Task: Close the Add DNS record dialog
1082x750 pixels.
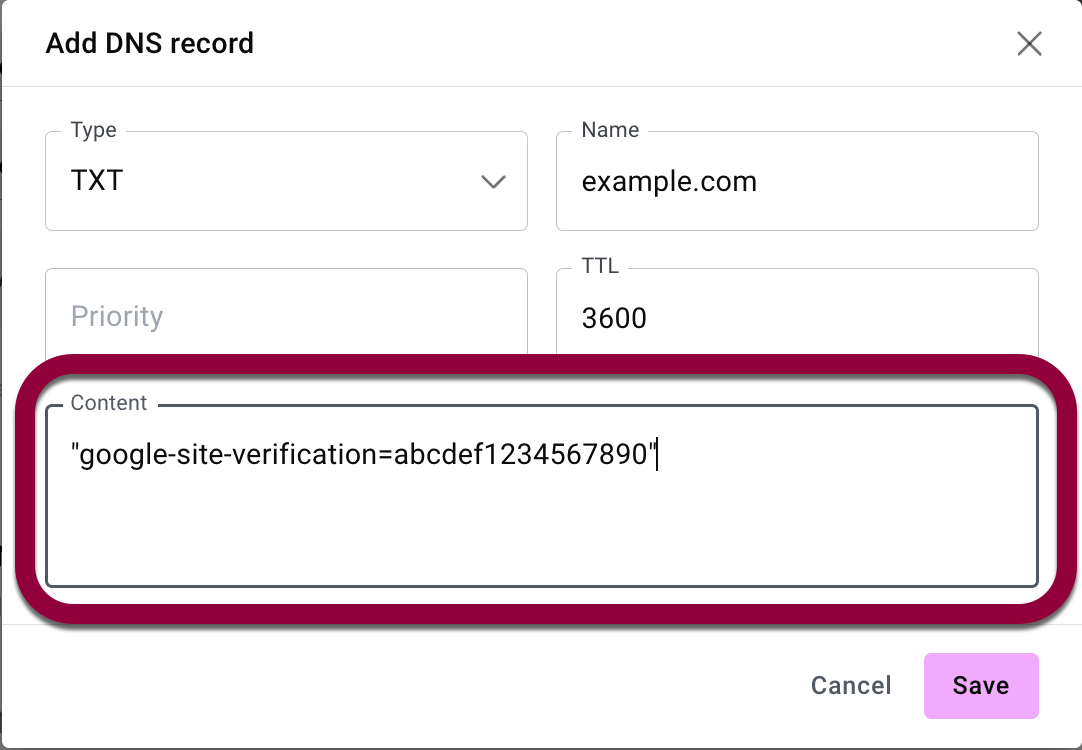Action: pyautogui.click(x=1029, y=44)
